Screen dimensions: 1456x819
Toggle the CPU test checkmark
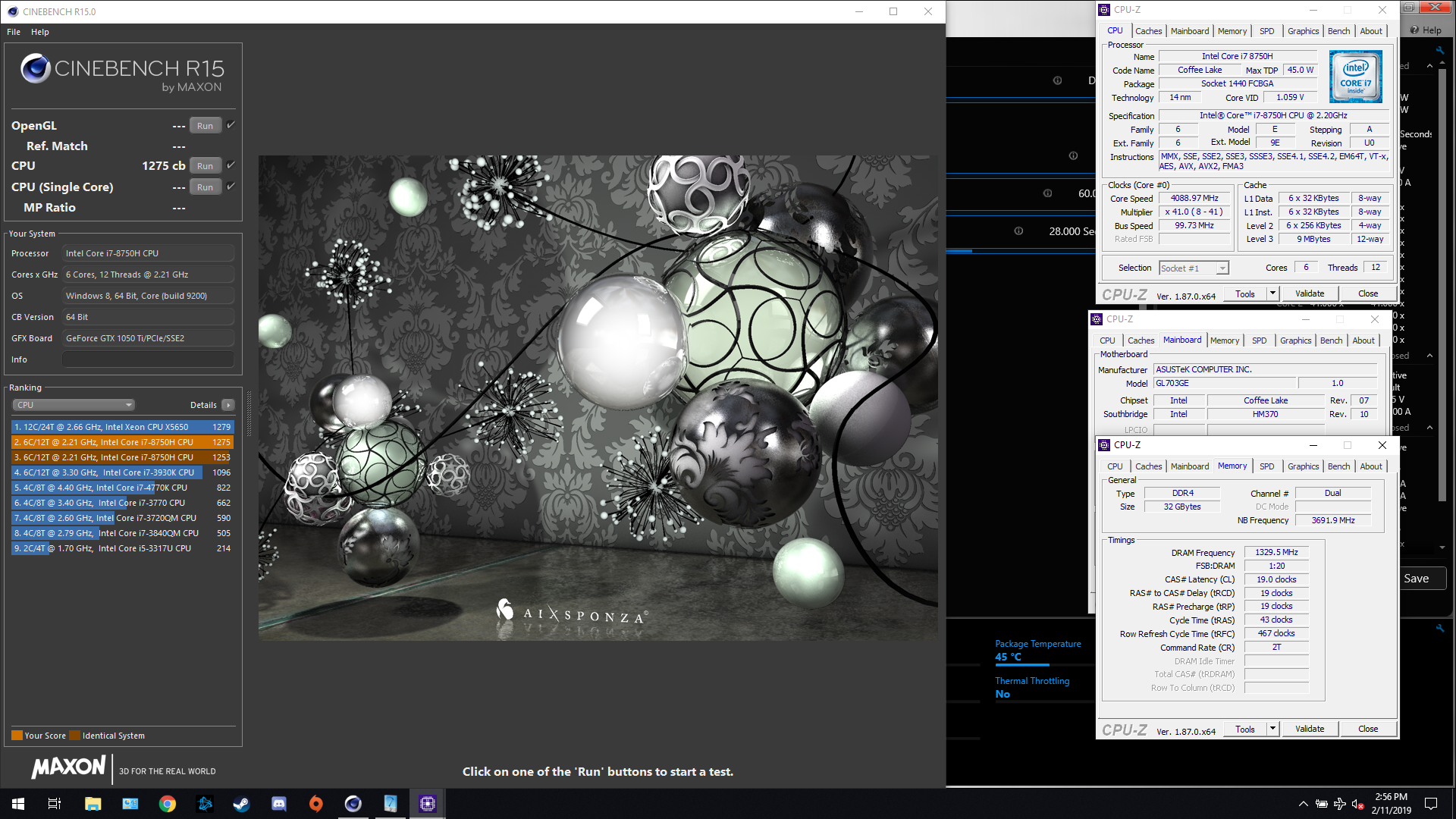(231, 165)
